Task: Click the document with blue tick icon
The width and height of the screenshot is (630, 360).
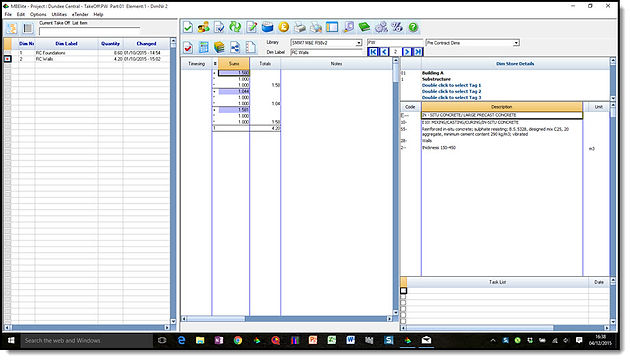Action: 219,27
